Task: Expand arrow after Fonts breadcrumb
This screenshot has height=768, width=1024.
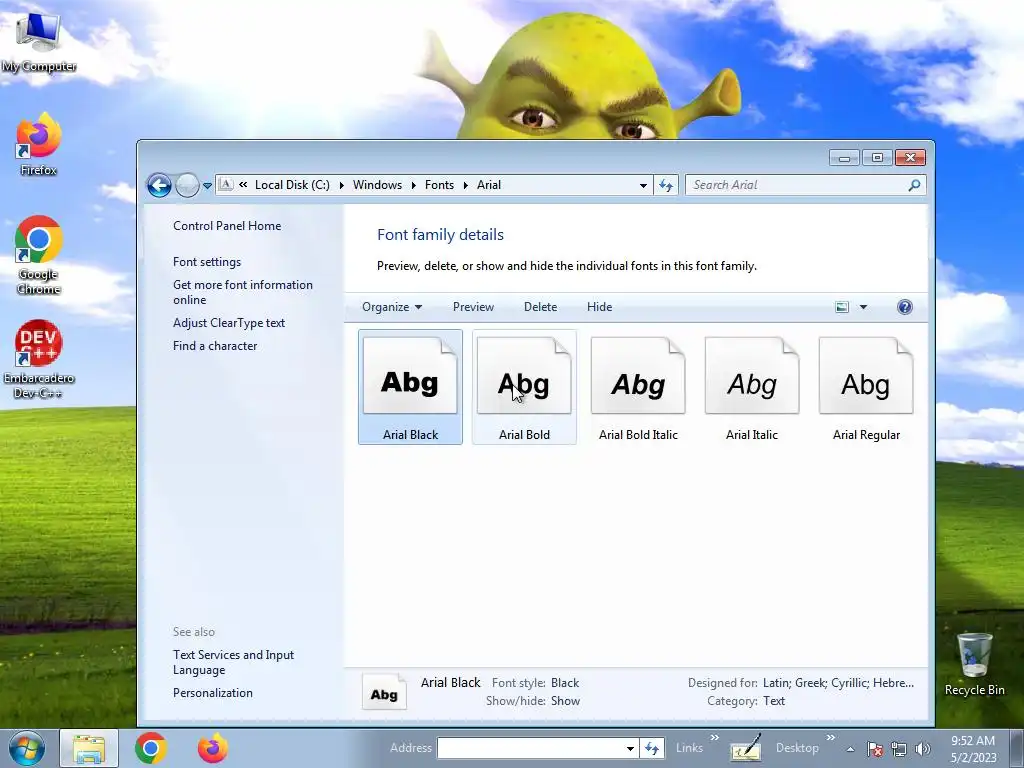Action: click(x=466, y=185)
